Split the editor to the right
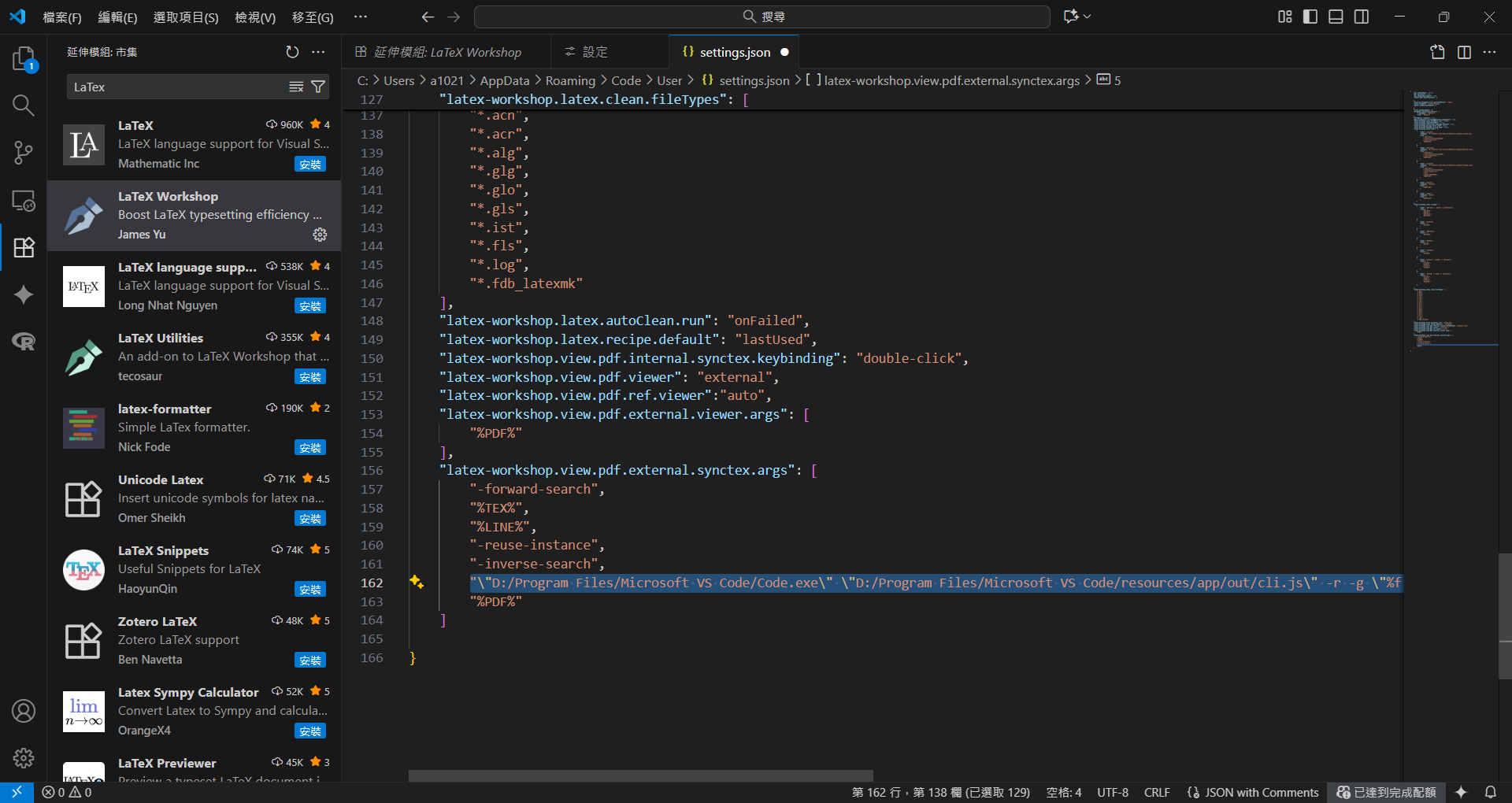The width and height of the screenshot is (1512, 803). [x=1464, y=52]
